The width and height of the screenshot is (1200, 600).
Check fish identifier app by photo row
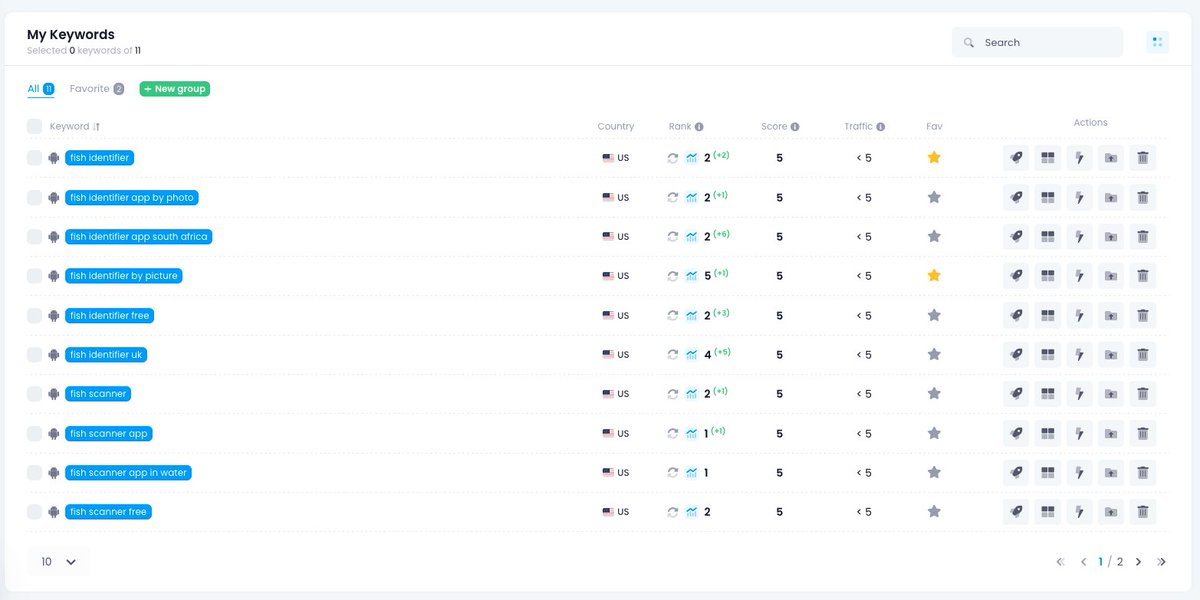click(x=35, y=197)
